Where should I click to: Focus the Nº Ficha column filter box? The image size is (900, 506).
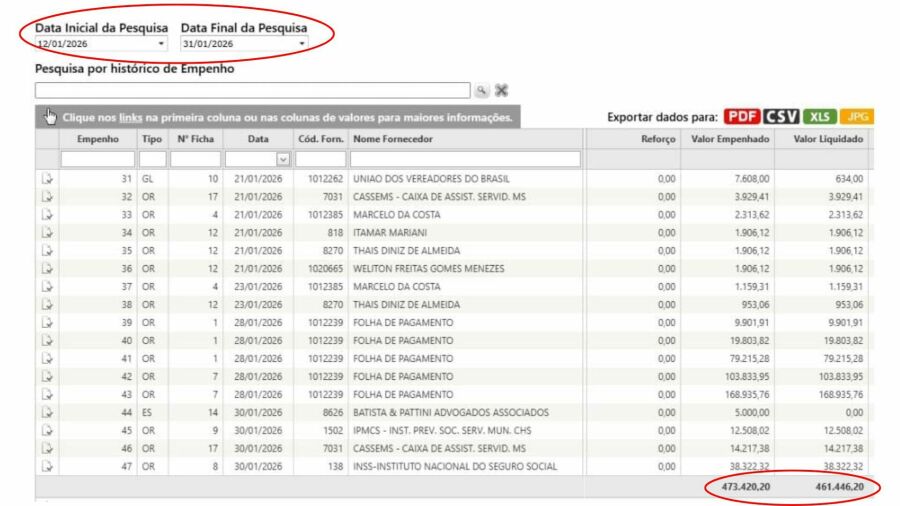[195, 159]
